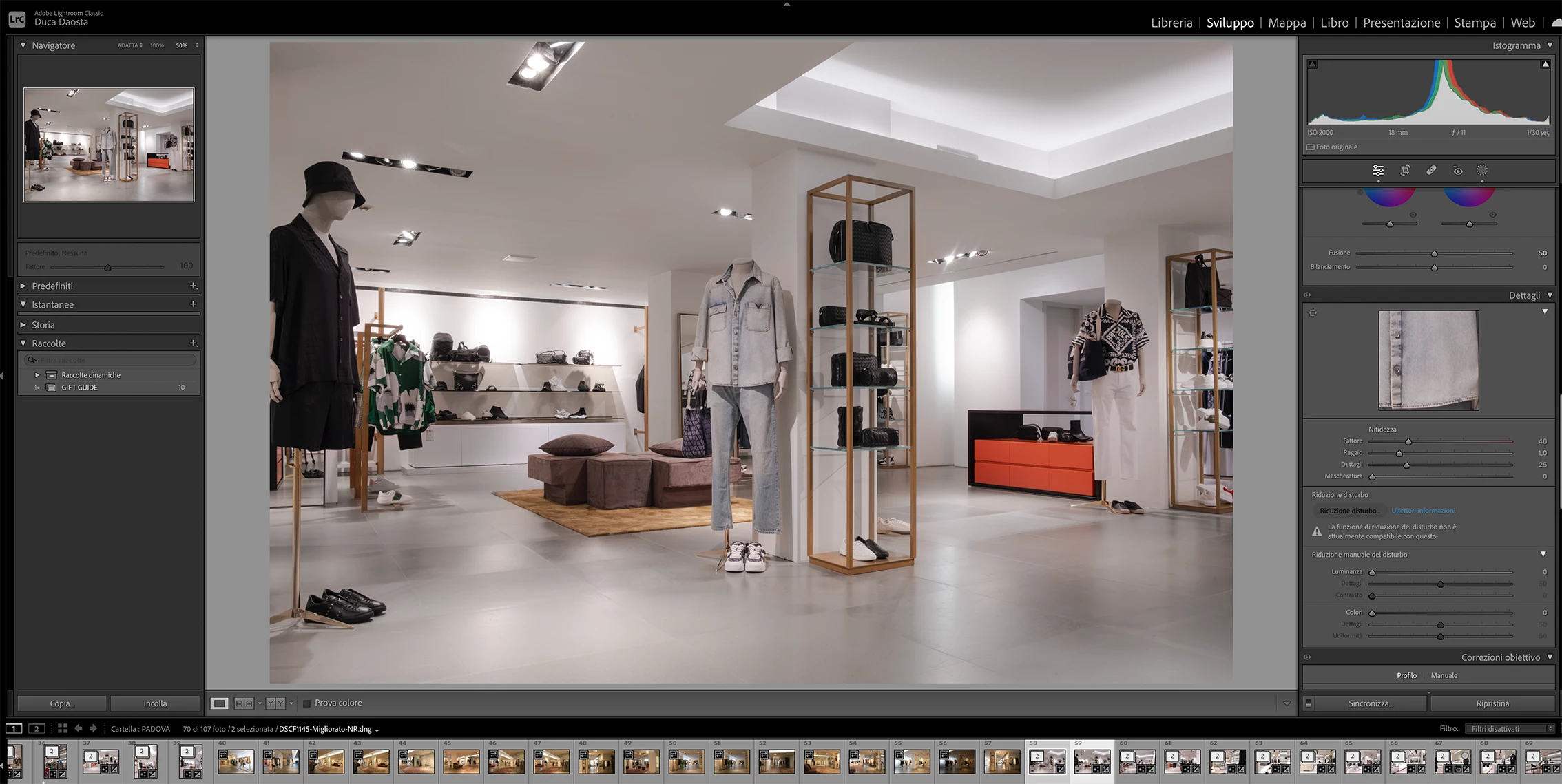
Task: Adjust the Fusione slider handle
Action: click(x=1435, y=253)
